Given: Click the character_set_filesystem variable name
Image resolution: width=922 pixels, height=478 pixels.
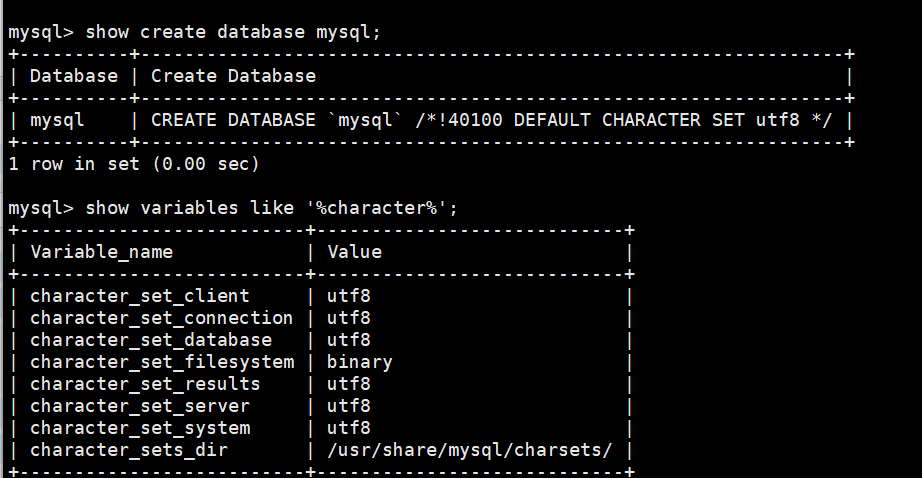Looking at the screenshot, I should point(162,362).
